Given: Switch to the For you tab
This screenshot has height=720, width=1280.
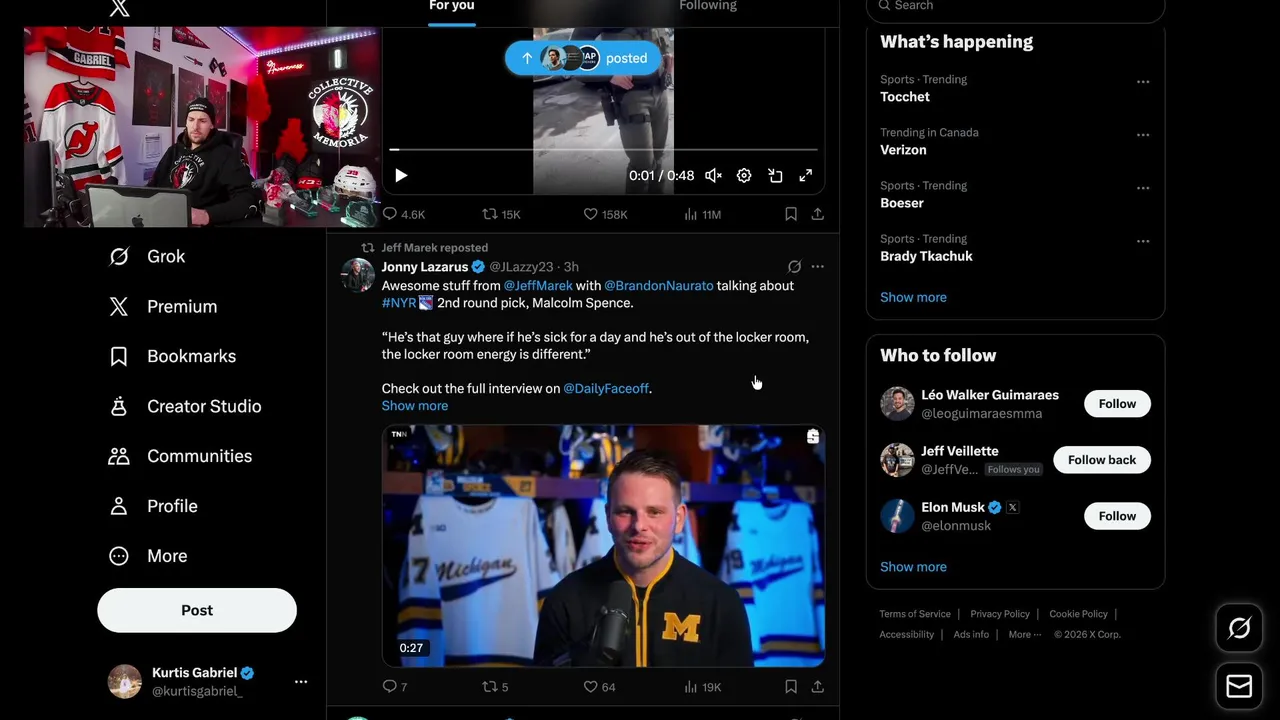Looking at the screenshot, I should (x=452, y=8).
